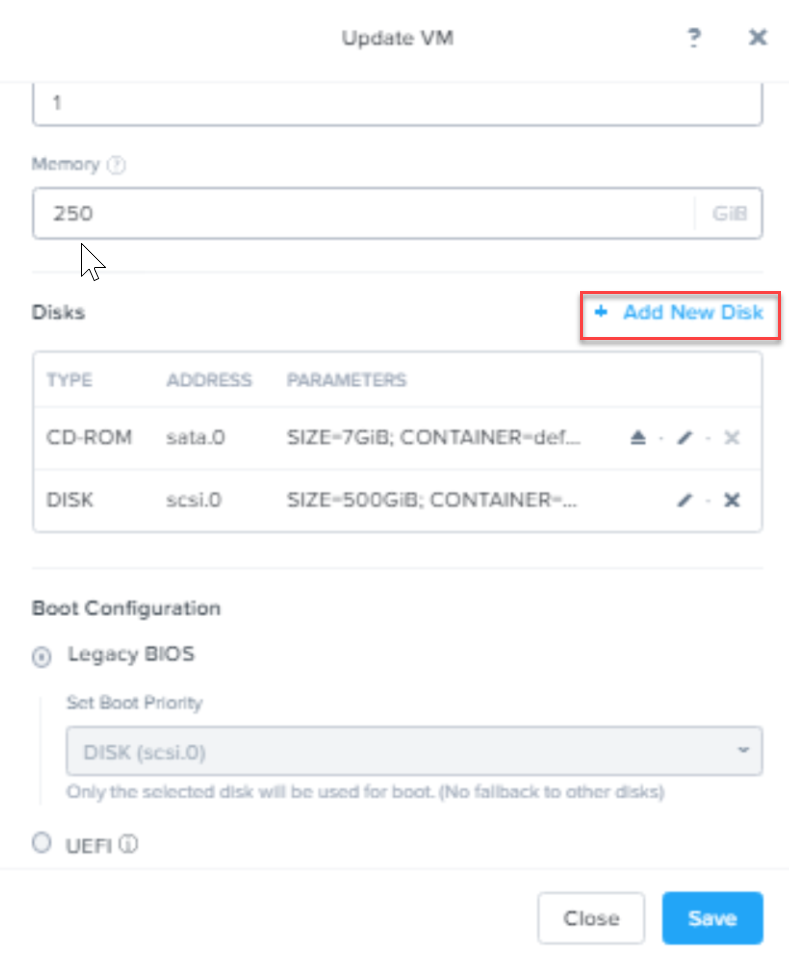789x963 pixels.
Task: Edit the scsi.0 DISK entry
Action: (685, 500)
